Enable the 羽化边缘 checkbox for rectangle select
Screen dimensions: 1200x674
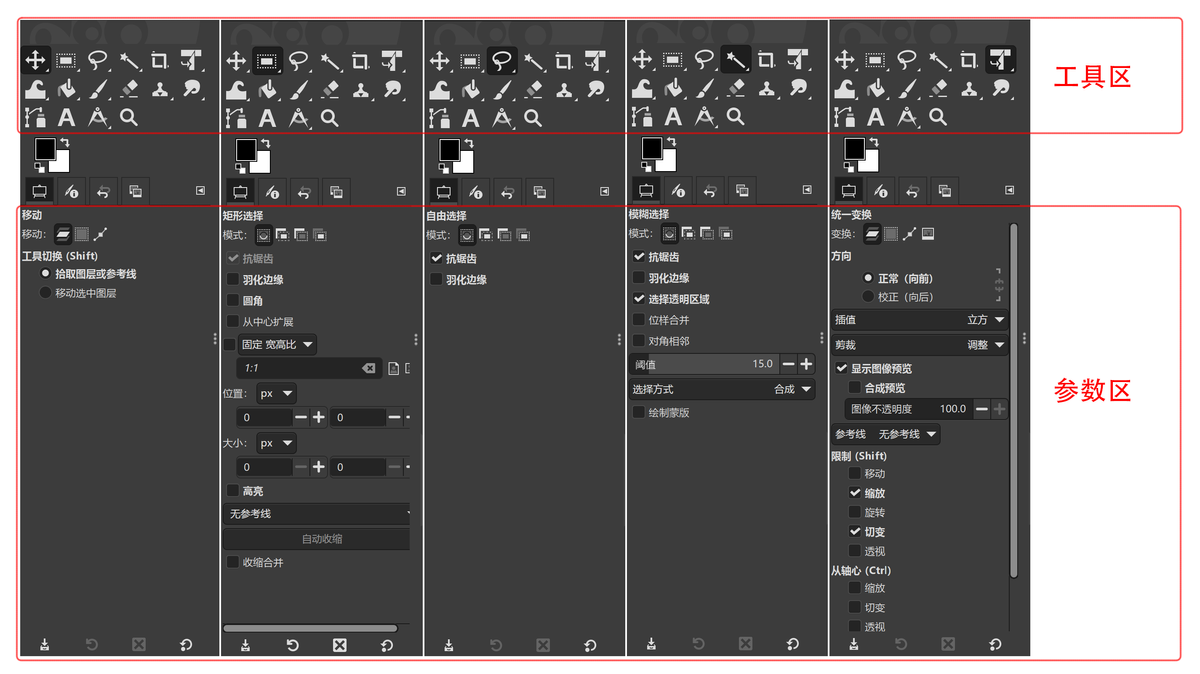click(232, 278)
